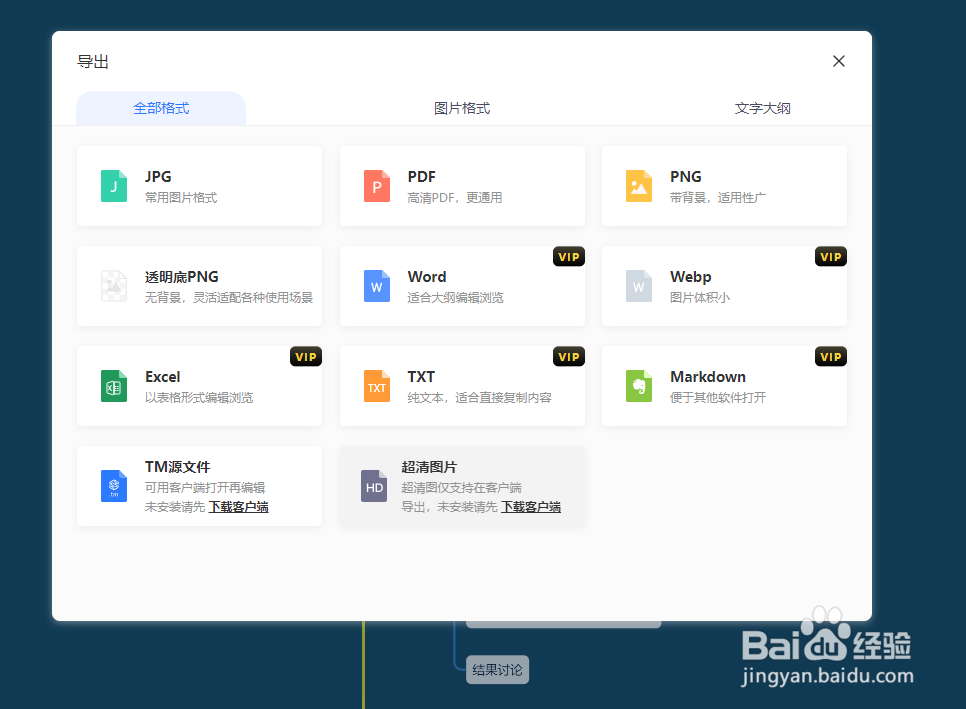
Task: Click the 便于其他软件打开 description
Action: coord(718,398)
